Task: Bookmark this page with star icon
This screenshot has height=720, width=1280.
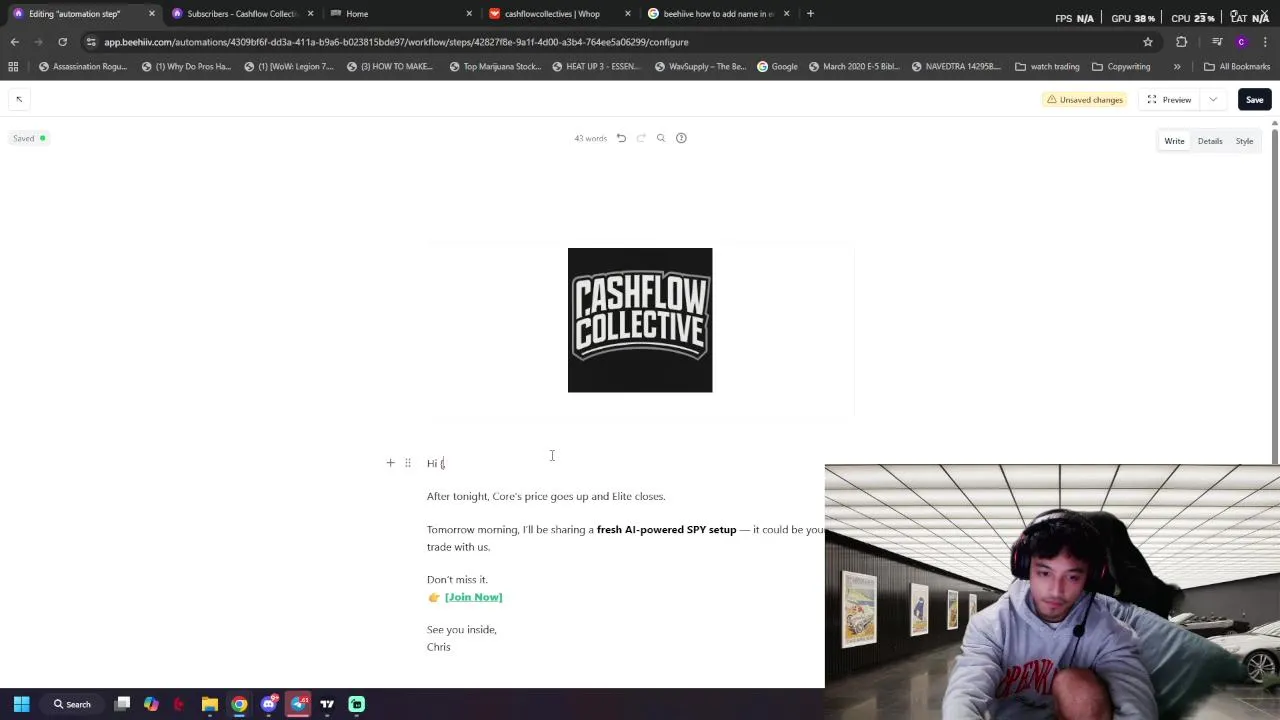Action: [x=1148, y=42]
